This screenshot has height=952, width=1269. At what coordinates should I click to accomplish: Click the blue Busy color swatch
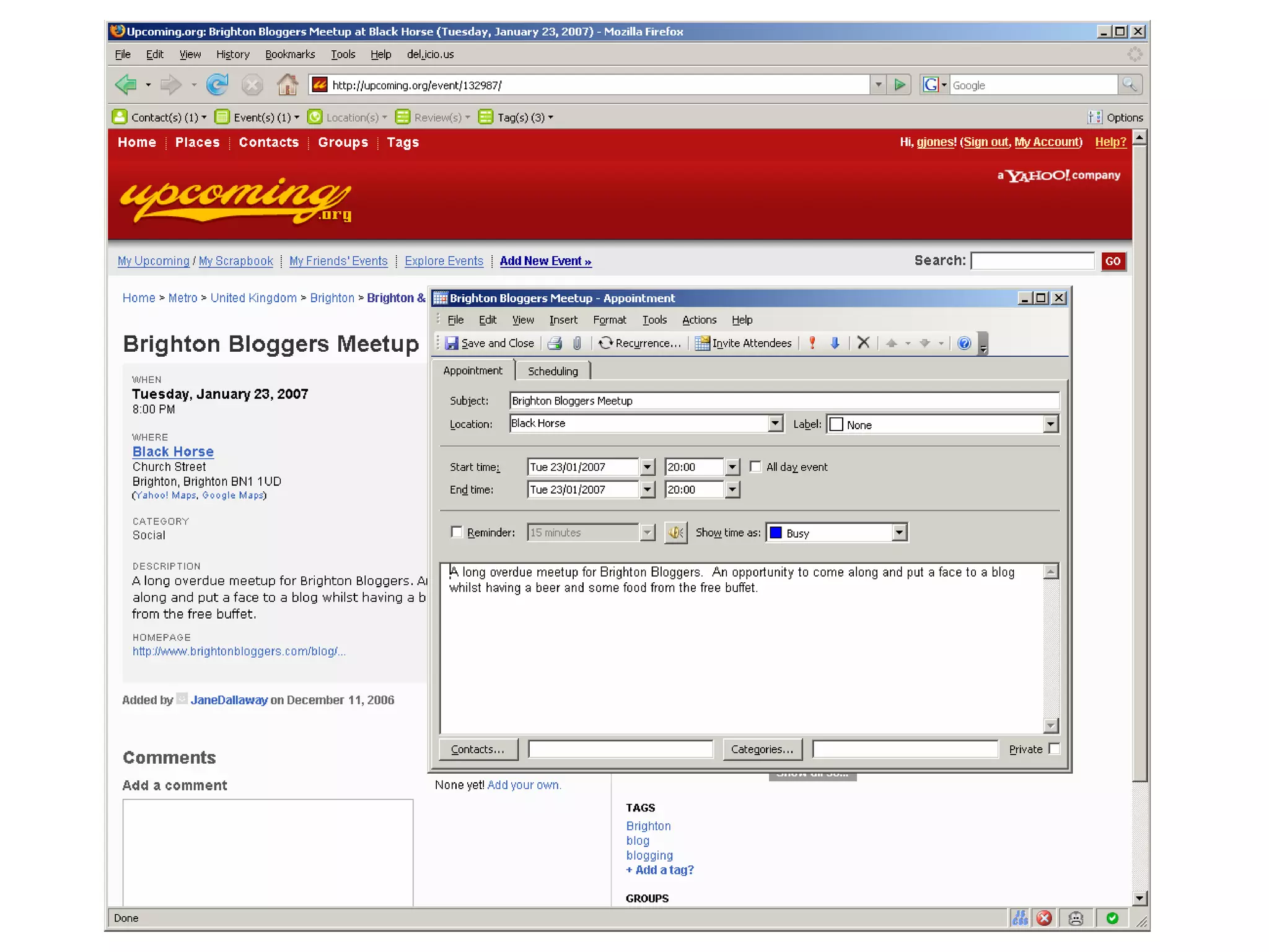(775, 533)
